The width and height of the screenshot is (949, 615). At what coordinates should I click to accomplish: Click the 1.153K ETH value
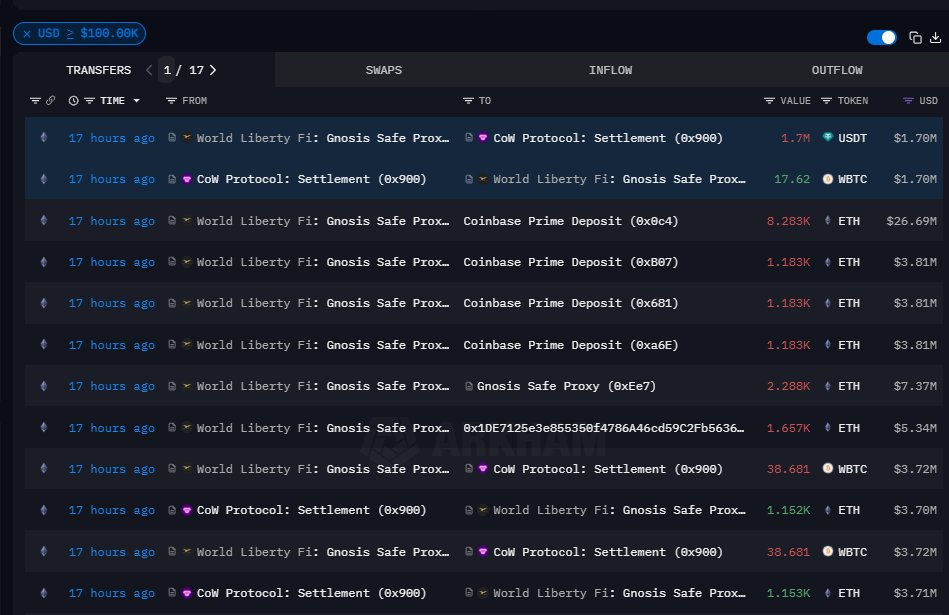788,593
